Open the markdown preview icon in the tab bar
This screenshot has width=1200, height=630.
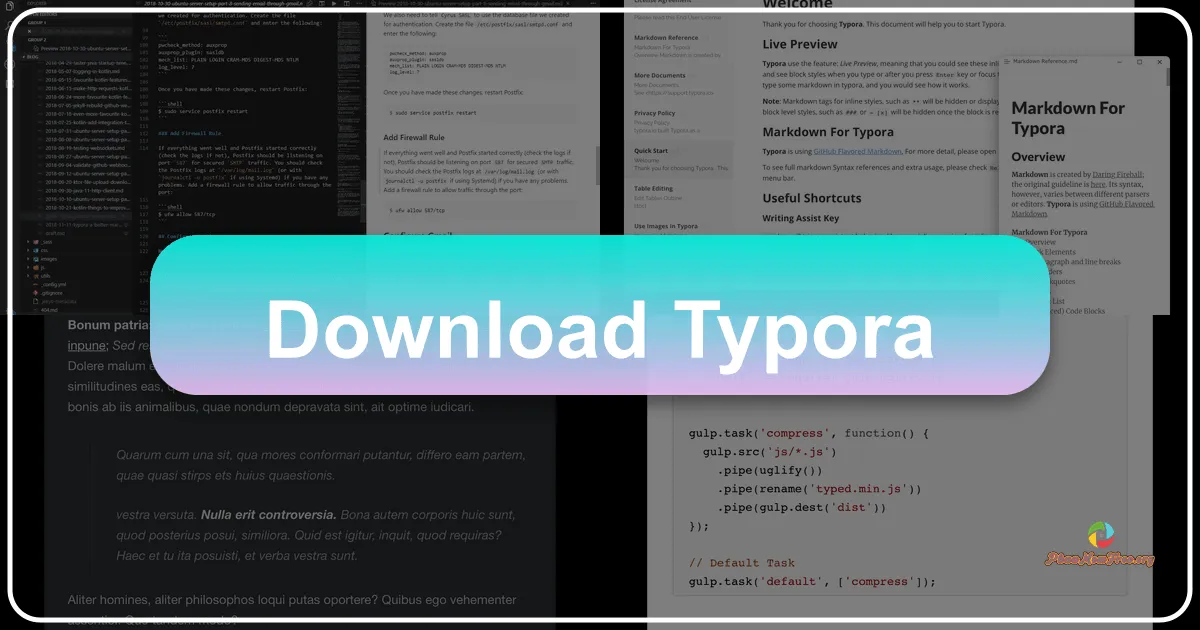click(x=322, y=4)
